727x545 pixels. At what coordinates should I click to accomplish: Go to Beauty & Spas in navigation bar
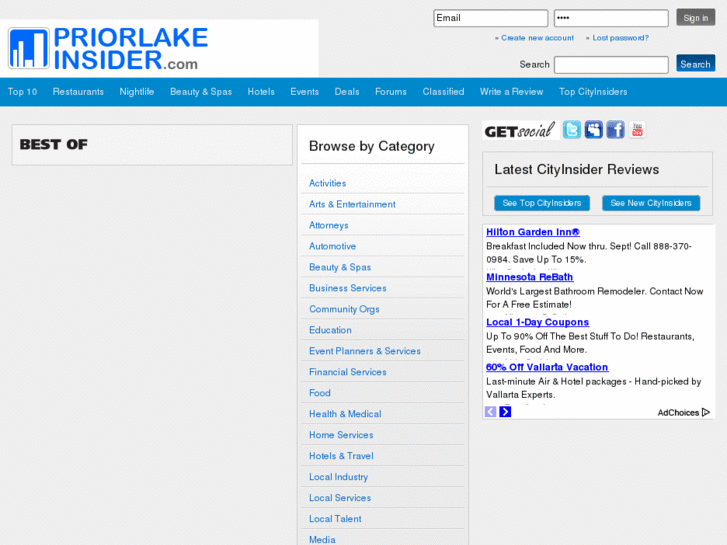pos(201,92)
